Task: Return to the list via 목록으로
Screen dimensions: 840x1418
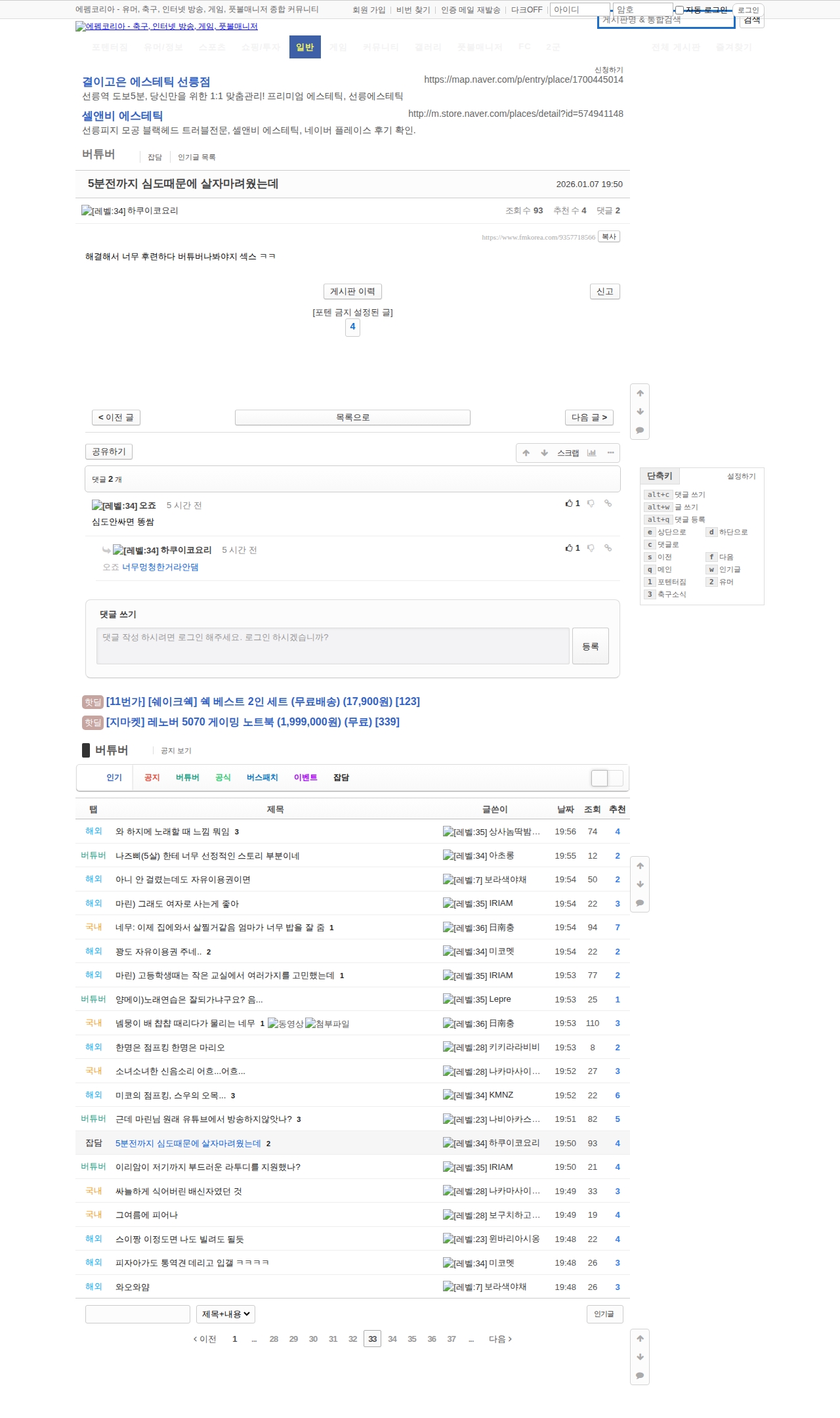Action: point(352,418)
